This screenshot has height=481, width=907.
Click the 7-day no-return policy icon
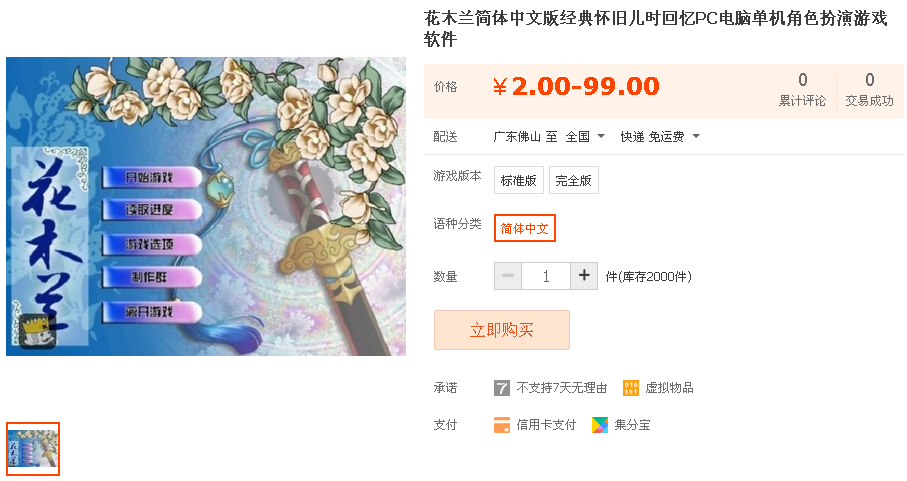[x=502, y=388]
